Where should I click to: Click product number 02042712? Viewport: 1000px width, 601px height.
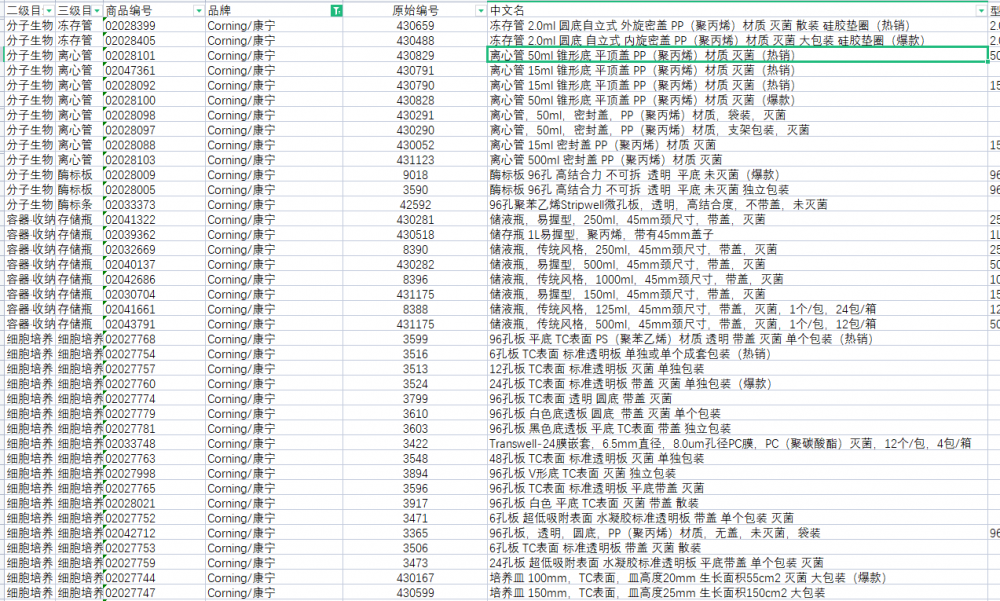[154, 533]
